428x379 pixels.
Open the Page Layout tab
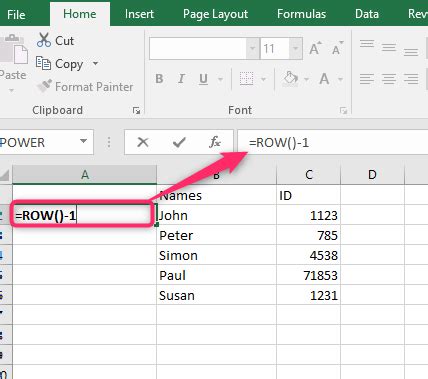pyautogui.click(x=215, y=14)
